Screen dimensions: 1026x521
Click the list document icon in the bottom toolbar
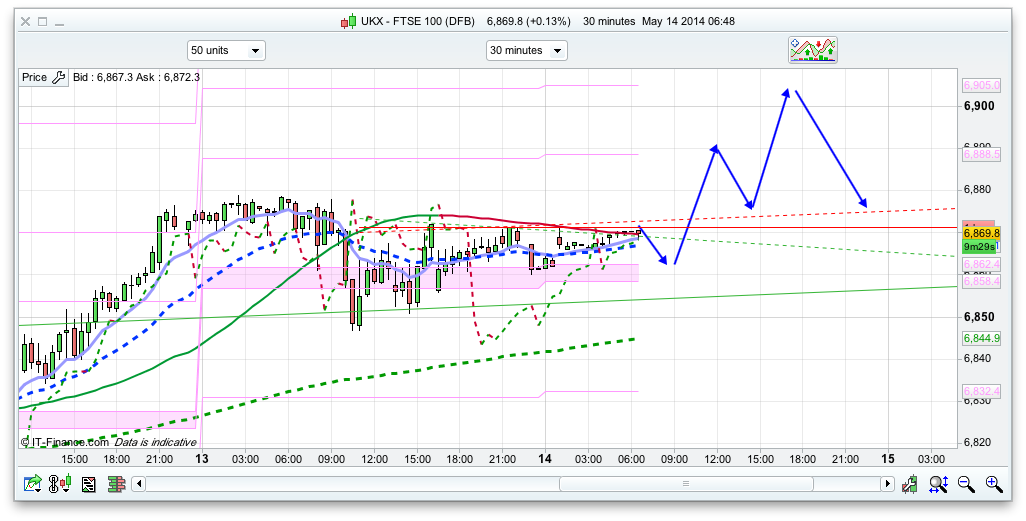[88, 484]
